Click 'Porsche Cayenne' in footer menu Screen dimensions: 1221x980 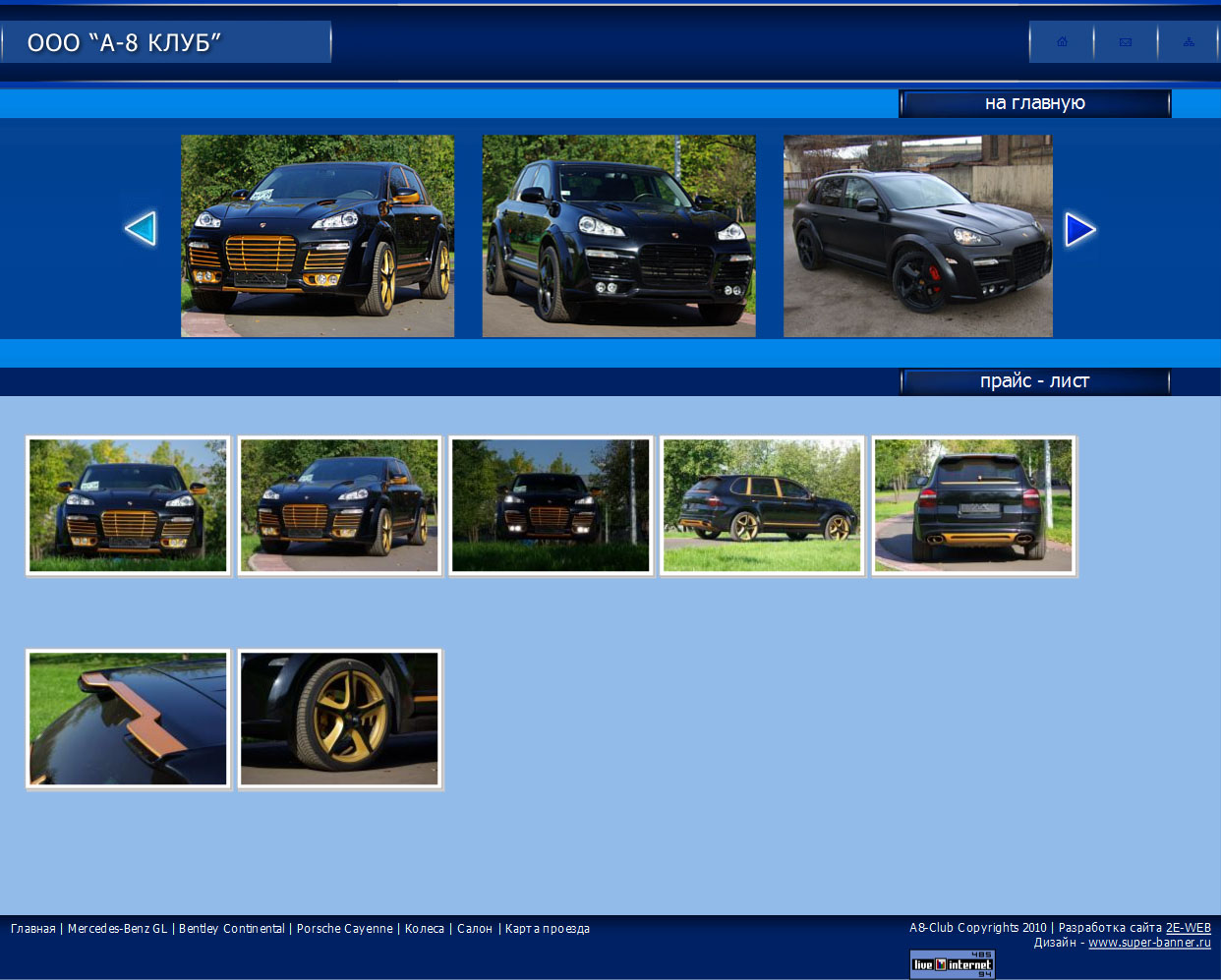click(x=344, y=929)
